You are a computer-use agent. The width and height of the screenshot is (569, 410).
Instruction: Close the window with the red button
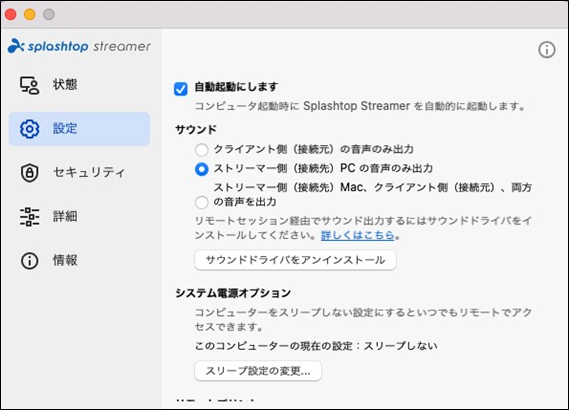tap(11, 15)
